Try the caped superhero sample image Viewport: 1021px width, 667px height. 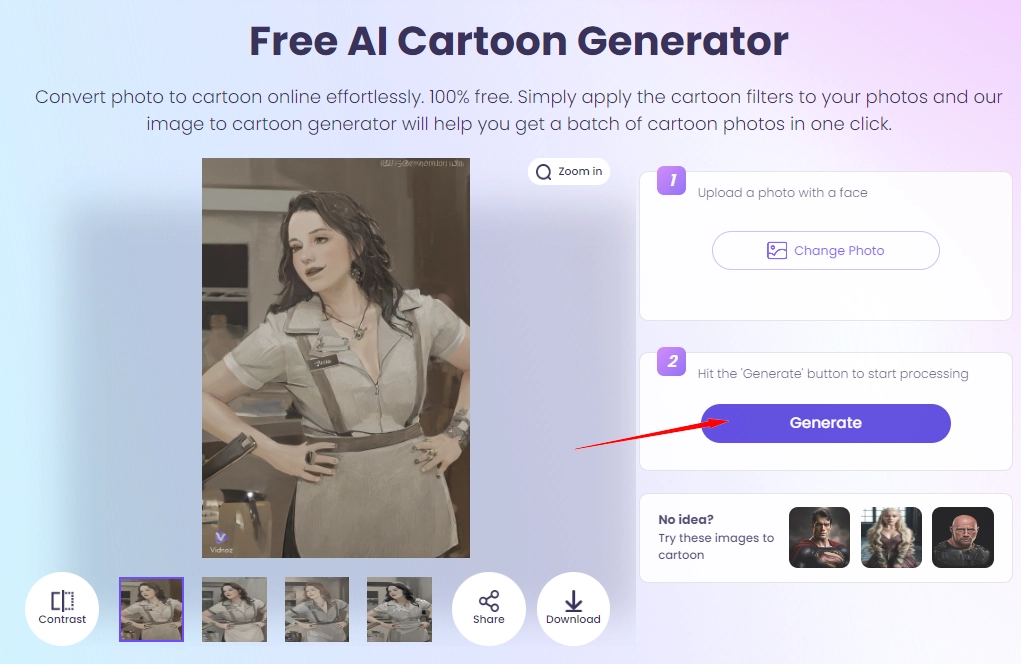819,538
